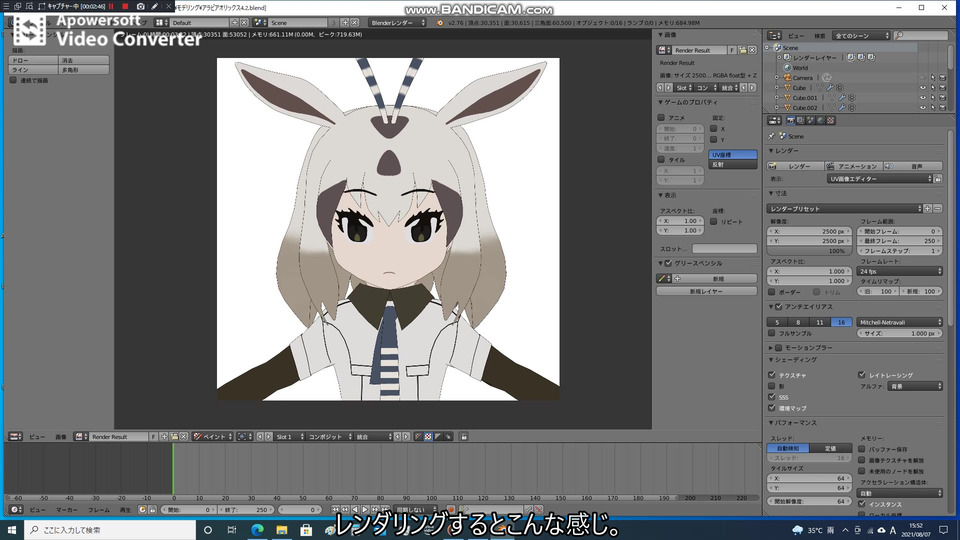Open the Scene properties tab icon
960x540 pixels.
point(811,121)
